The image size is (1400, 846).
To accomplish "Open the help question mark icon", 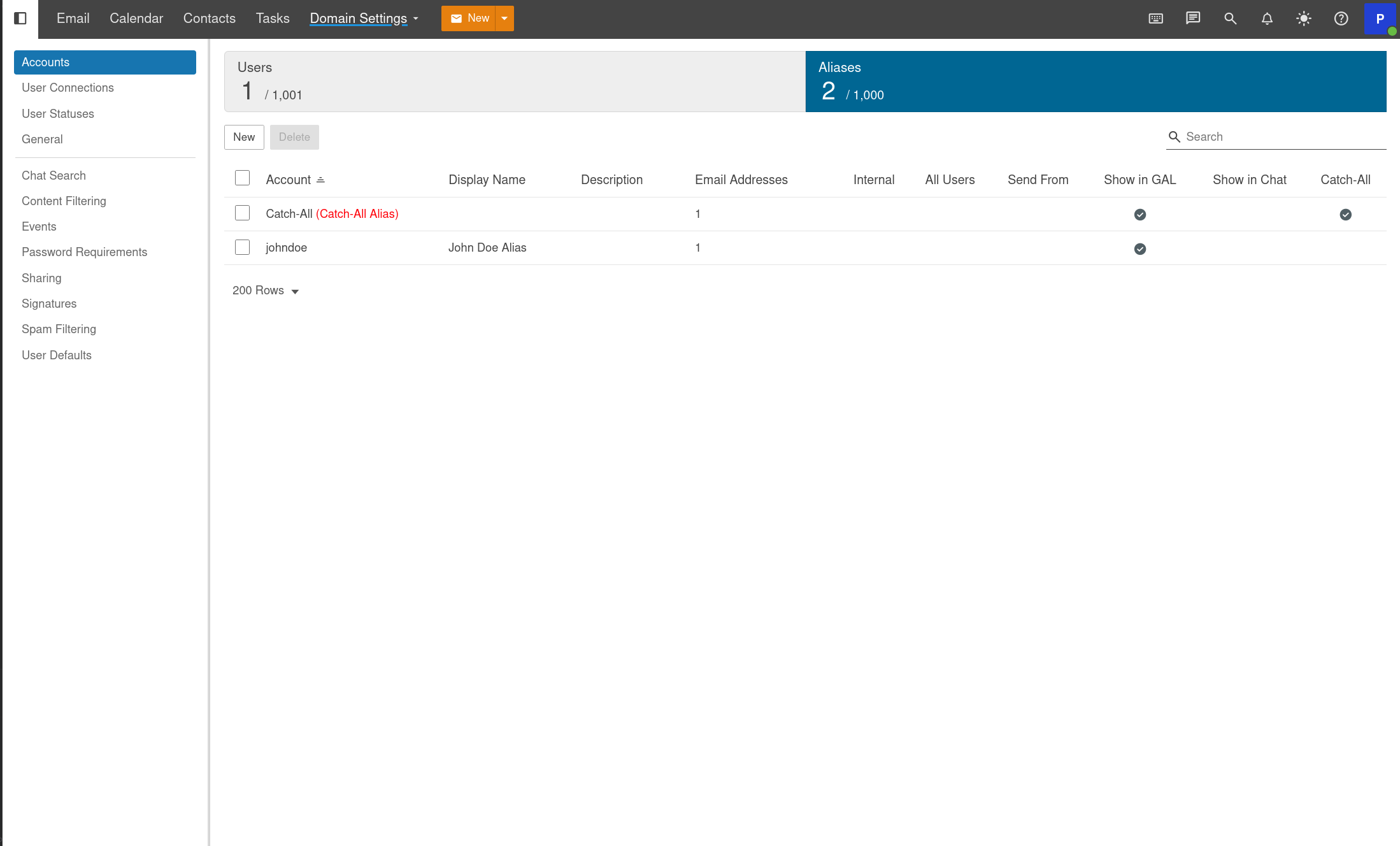I will point(1341,18).
